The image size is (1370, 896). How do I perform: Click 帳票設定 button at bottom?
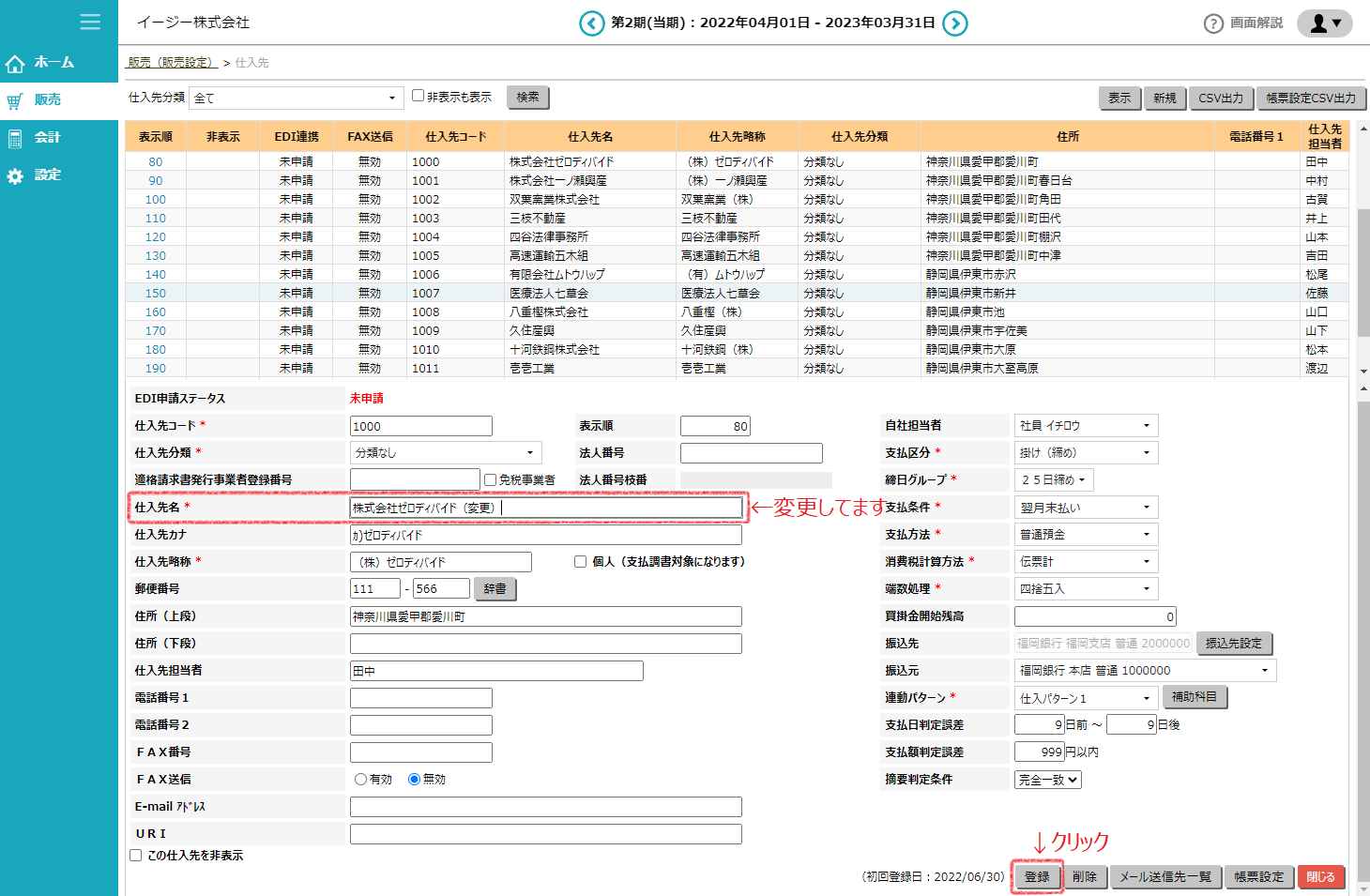1258,877
